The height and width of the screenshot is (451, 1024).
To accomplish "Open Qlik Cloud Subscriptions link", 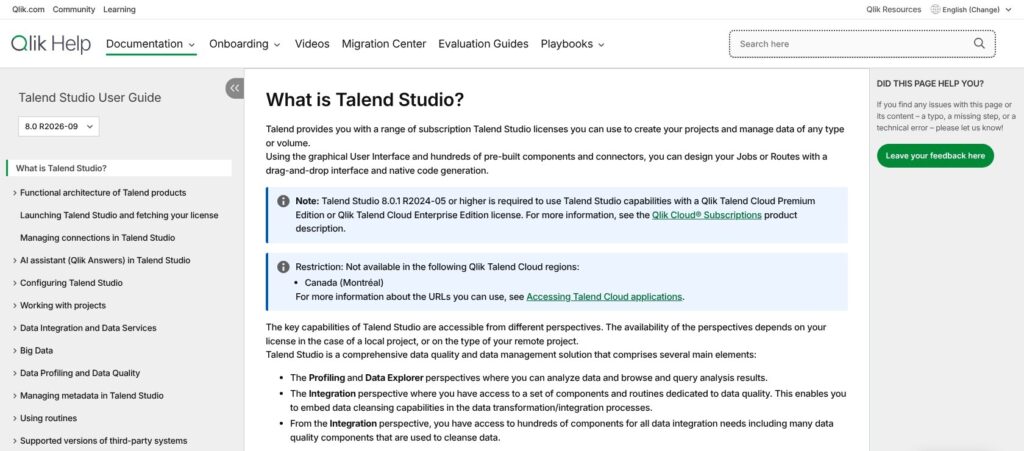I will (x=707, y=215).
